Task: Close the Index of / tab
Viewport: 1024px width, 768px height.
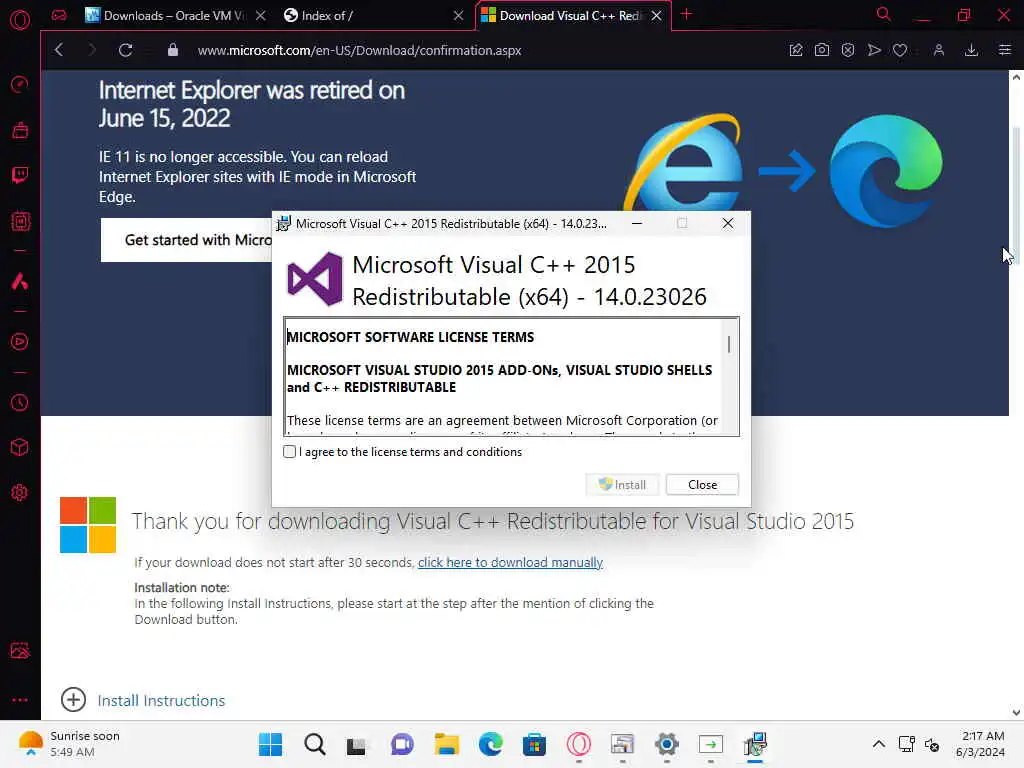Action: [458, 15]
